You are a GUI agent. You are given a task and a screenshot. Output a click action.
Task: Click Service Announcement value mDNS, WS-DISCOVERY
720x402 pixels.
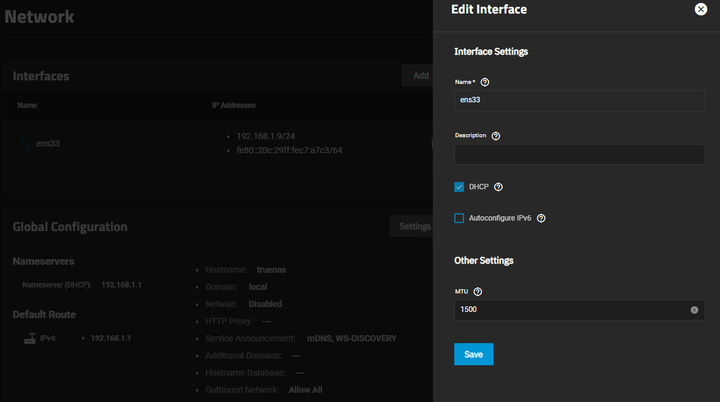coord(351,339)
